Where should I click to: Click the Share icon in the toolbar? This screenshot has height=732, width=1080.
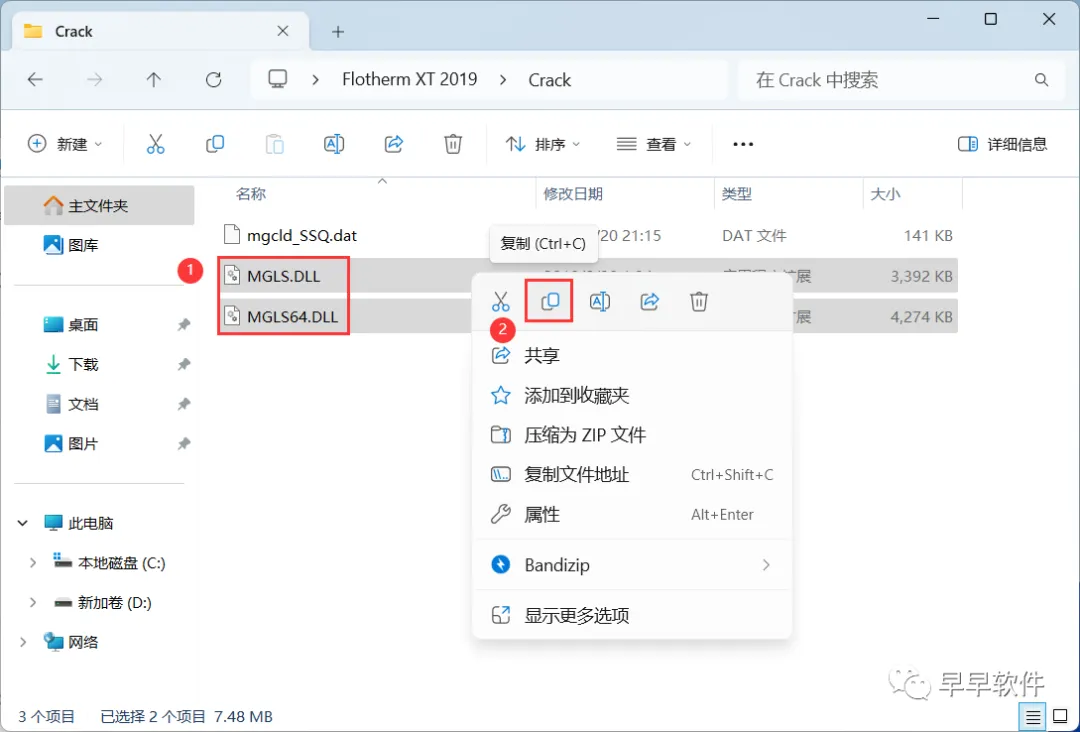click(393, 144)
